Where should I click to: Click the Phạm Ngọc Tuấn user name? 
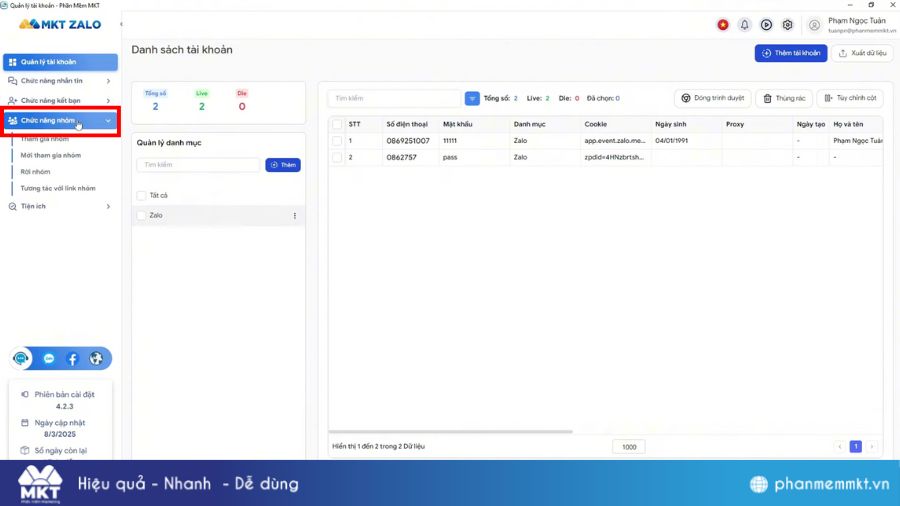point(856,21)
